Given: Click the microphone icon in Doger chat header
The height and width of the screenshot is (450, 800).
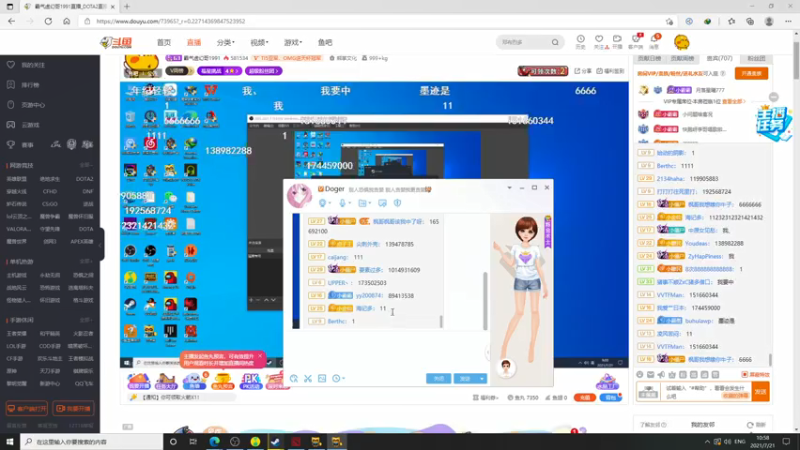Looking at the screenshot, I should [344, 203].
